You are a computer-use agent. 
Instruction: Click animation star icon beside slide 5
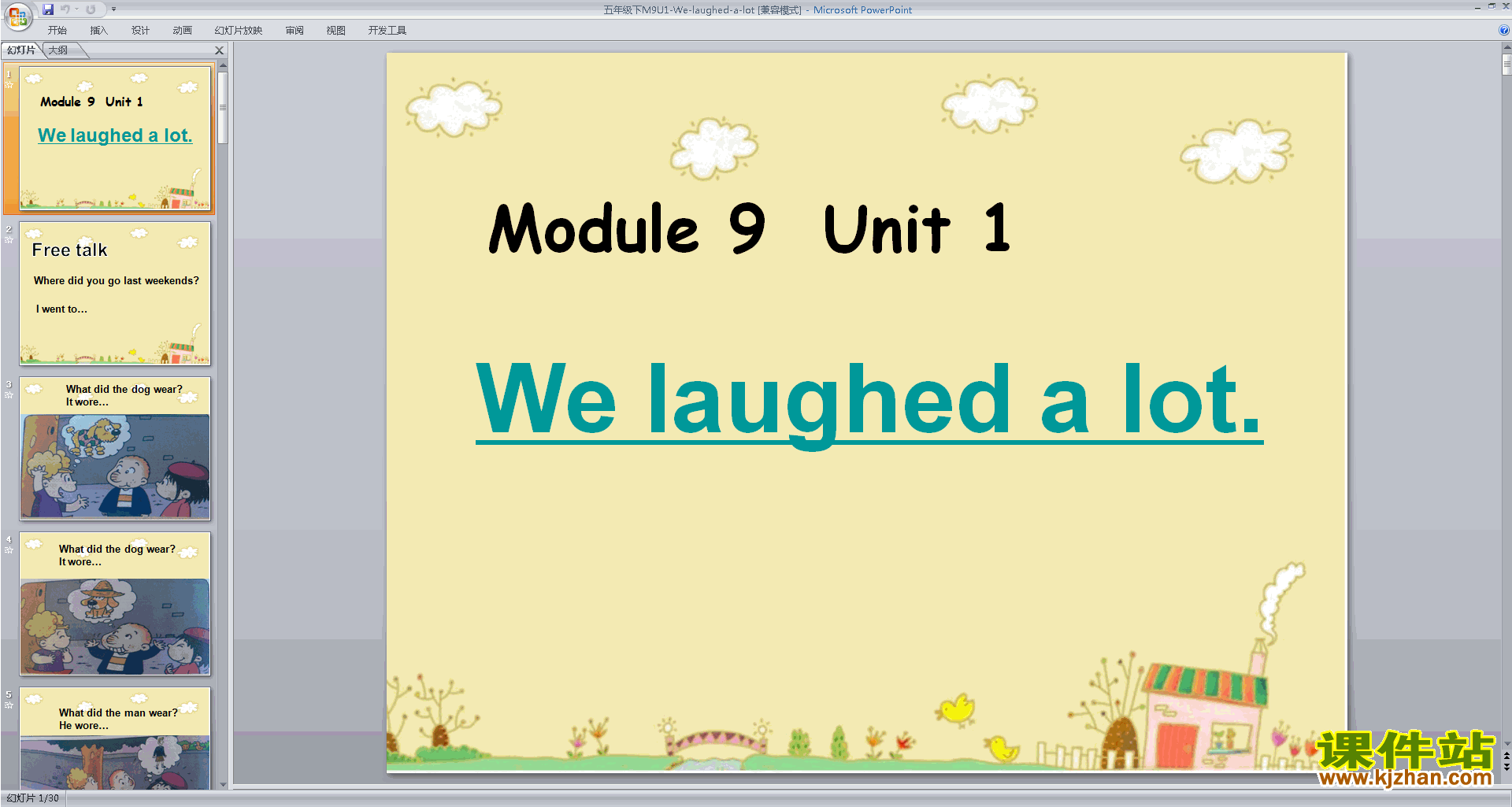coord(9,705)
